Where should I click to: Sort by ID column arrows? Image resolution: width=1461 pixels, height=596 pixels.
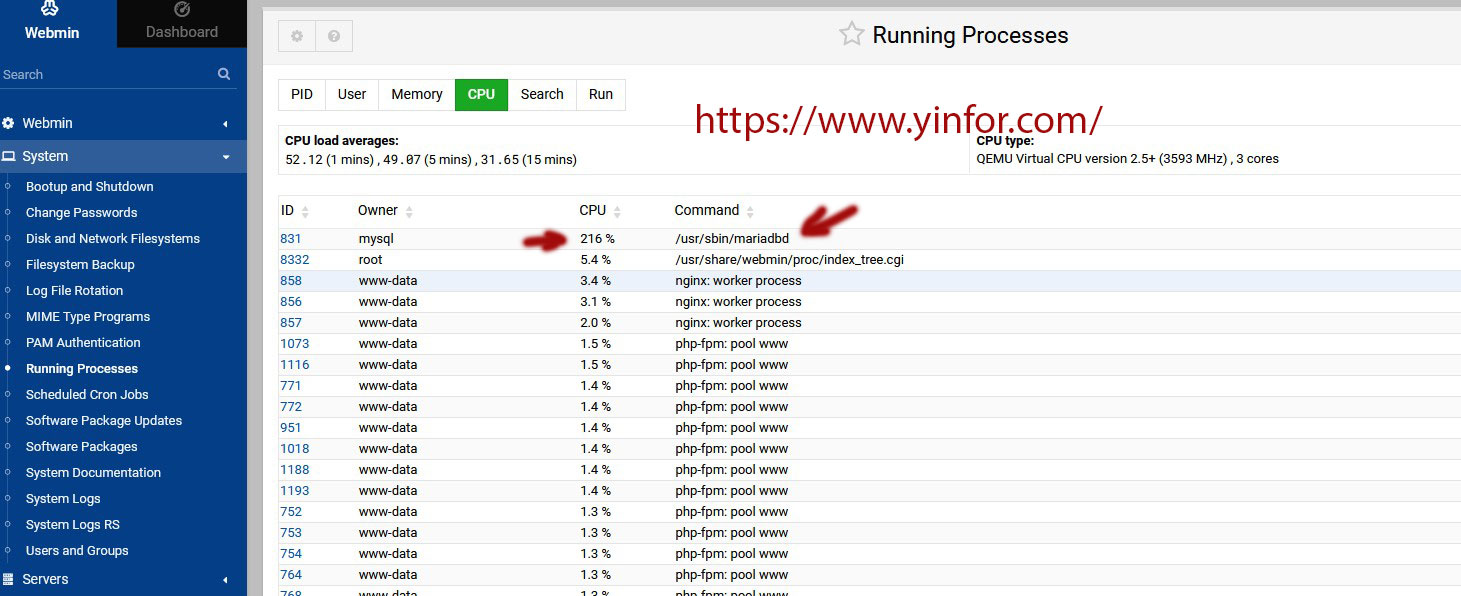305,212
